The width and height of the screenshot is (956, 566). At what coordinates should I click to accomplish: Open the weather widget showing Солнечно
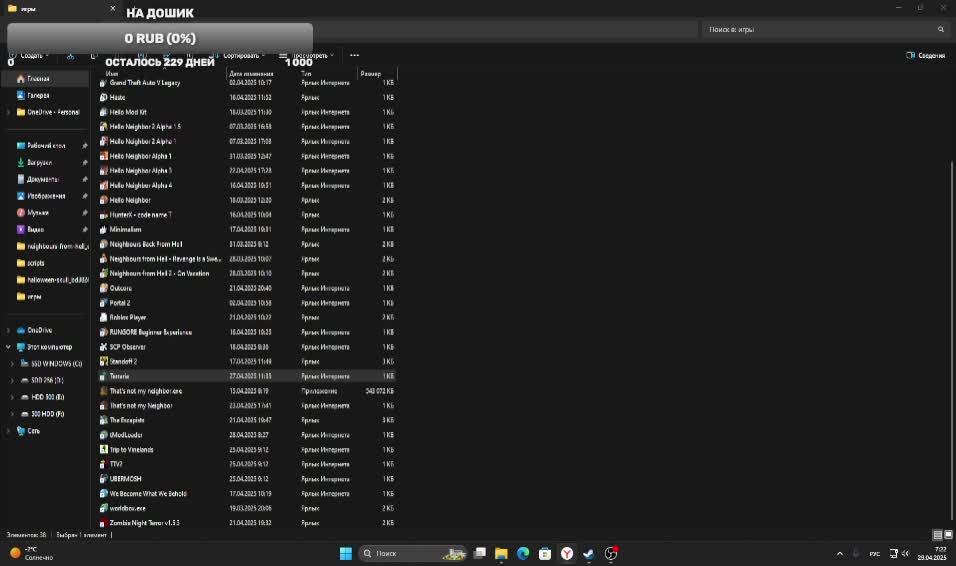pyautogui.click(x=32, y=553)
